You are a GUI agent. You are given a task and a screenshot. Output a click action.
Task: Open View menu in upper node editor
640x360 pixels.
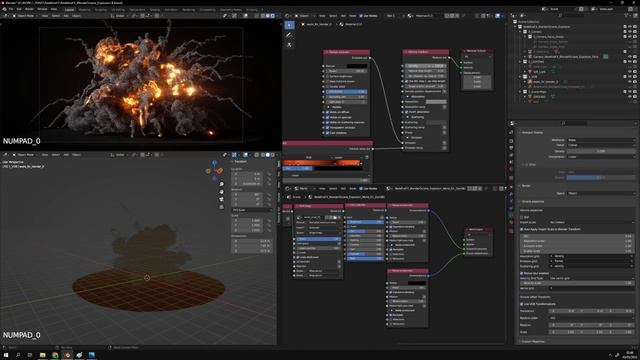click(322, 16)
